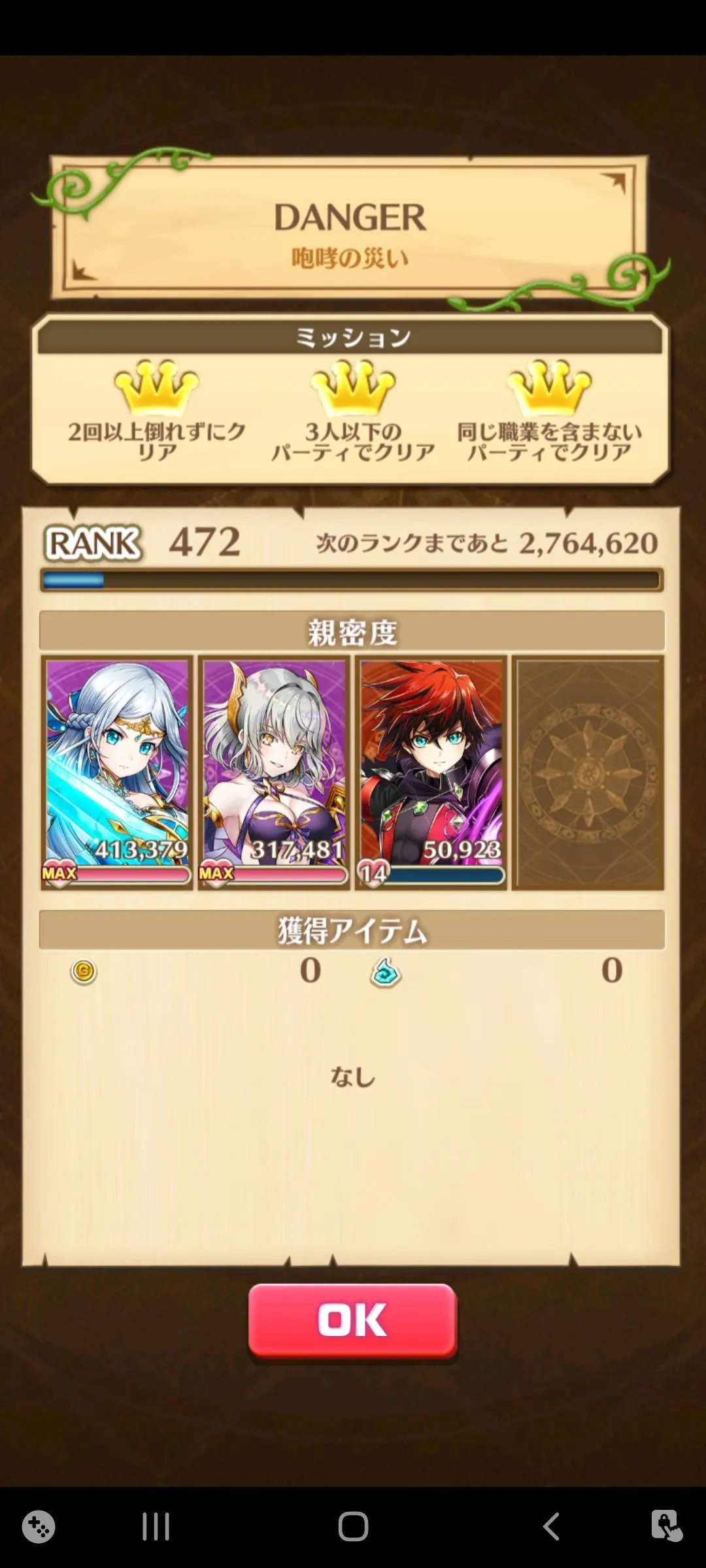This screenshot has height=1568, width=706.
Task: Click the middle mission crown icon
Action: [x=353, y=387]
